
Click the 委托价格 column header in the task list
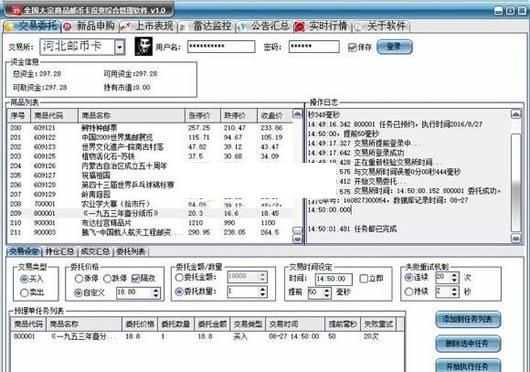point(140,324)
